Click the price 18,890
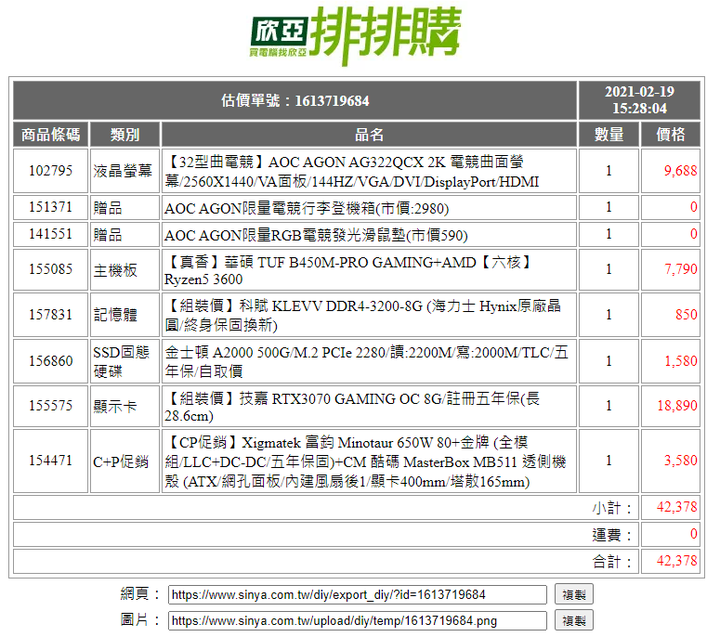 pyautogui.click(x=677, y=406)
